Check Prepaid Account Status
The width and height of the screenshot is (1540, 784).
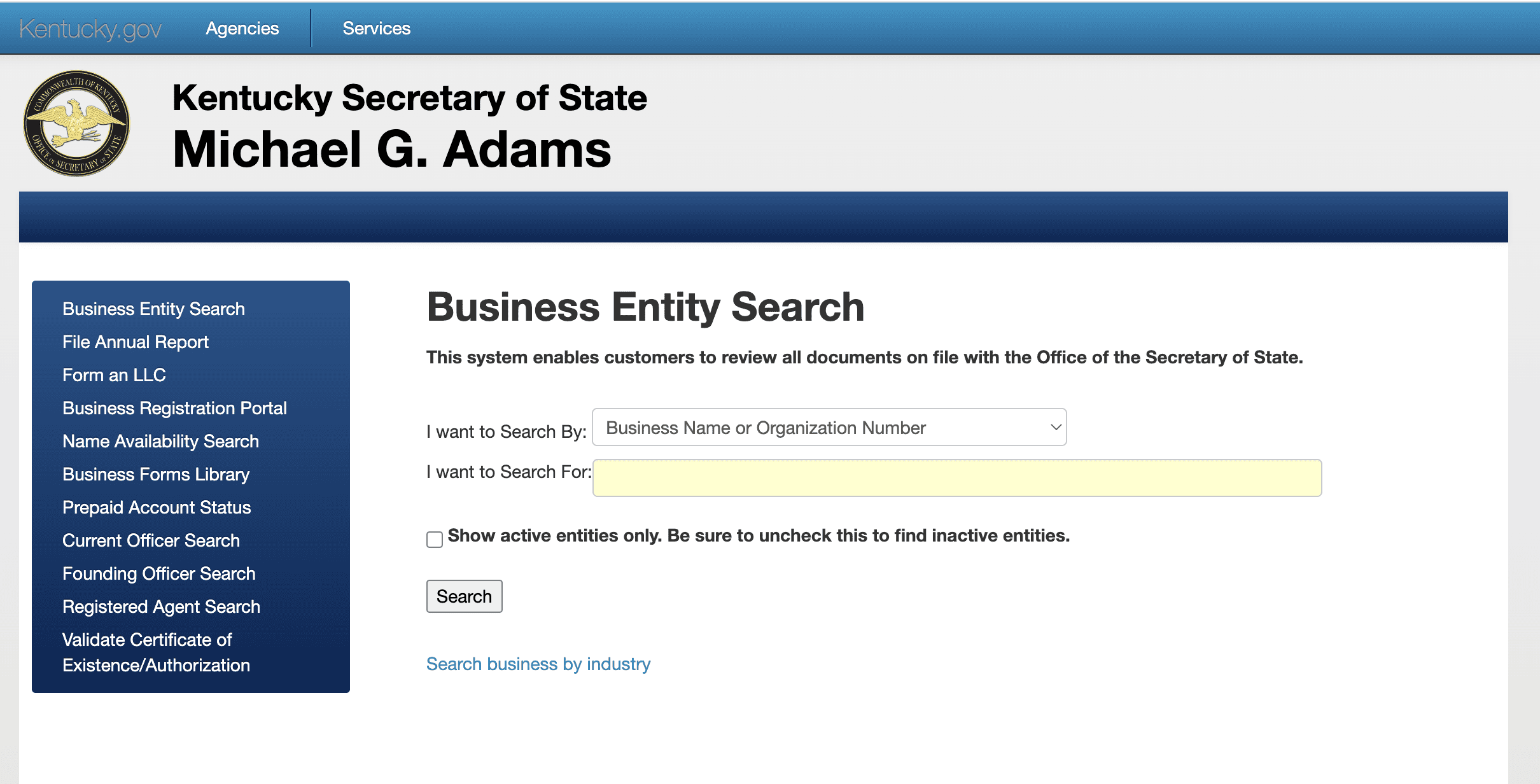pyautogui.click(x=157, y=507)
